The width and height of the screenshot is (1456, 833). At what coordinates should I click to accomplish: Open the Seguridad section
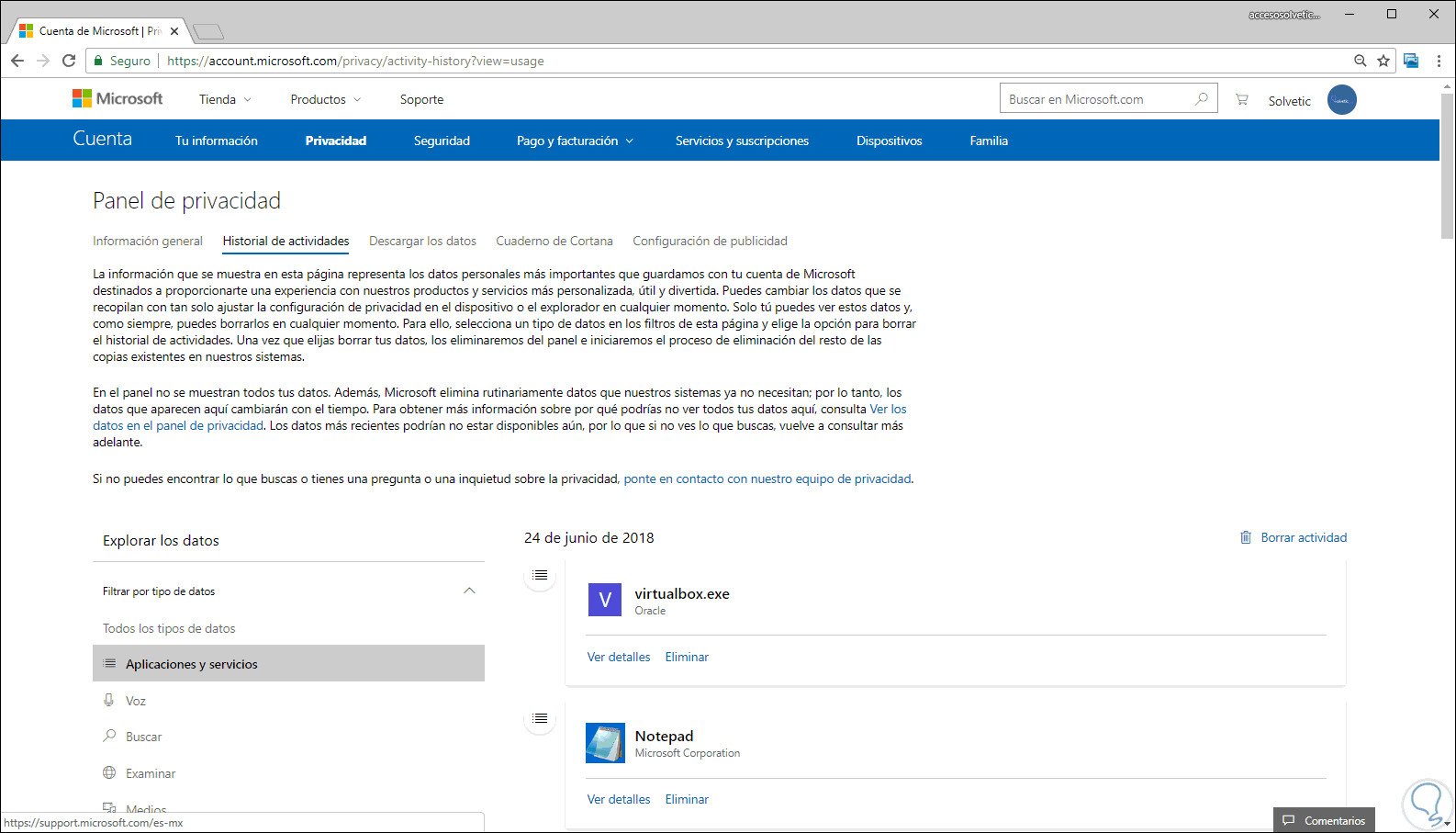pos(442,141)
